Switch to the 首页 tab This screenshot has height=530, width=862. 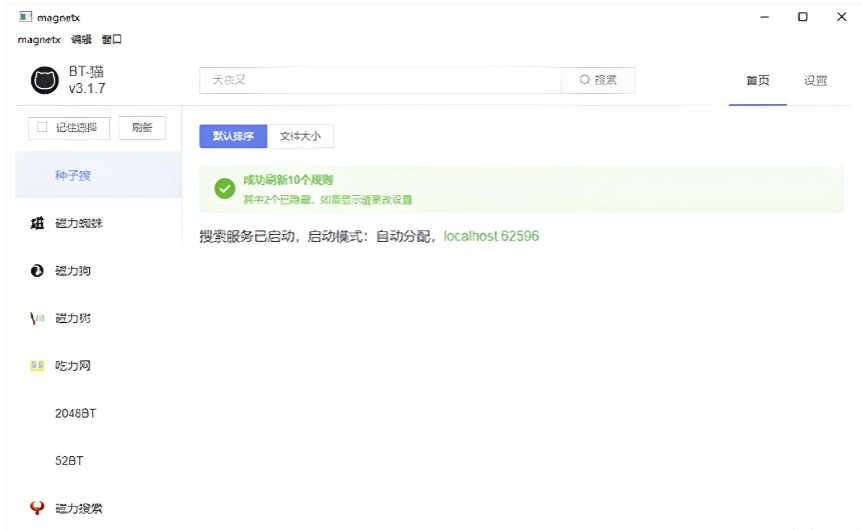pos(758,80)
